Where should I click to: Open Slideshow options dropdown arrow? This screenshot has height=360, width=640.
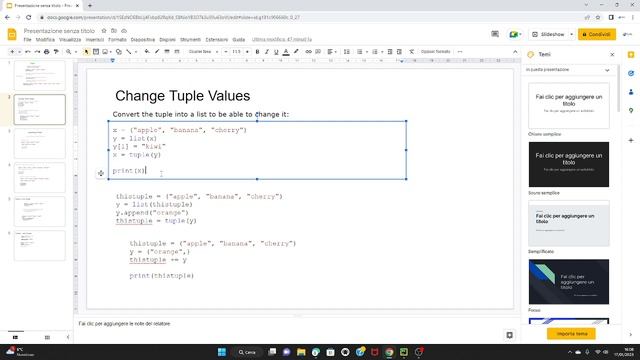(x=571, y=34)
